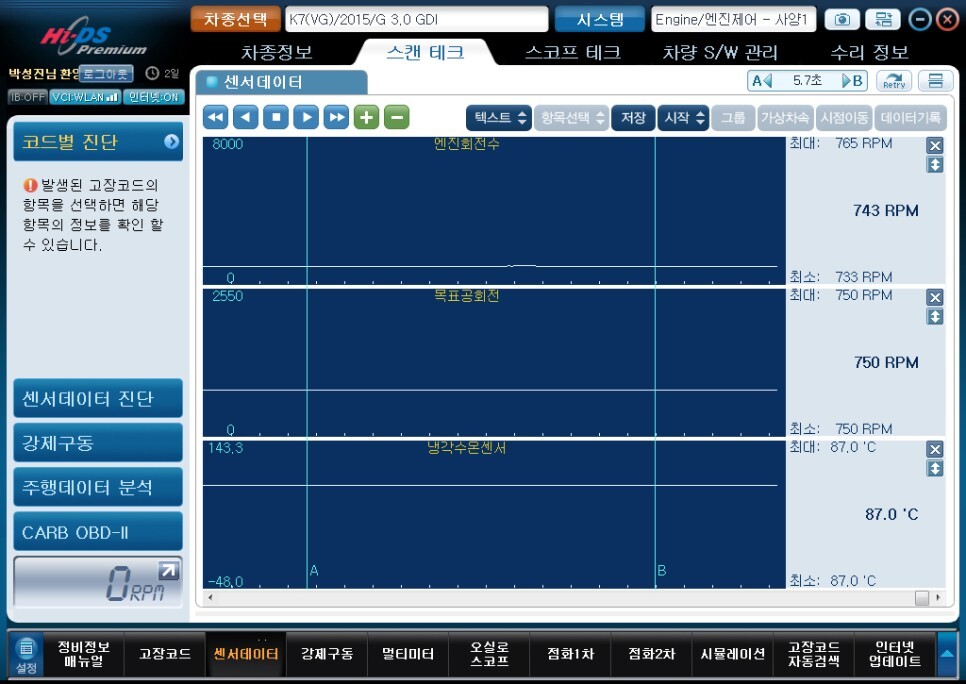Screen dimensions: 966x684
Task: Toggle the list view icon next to Retry
Action: [935, 81]
